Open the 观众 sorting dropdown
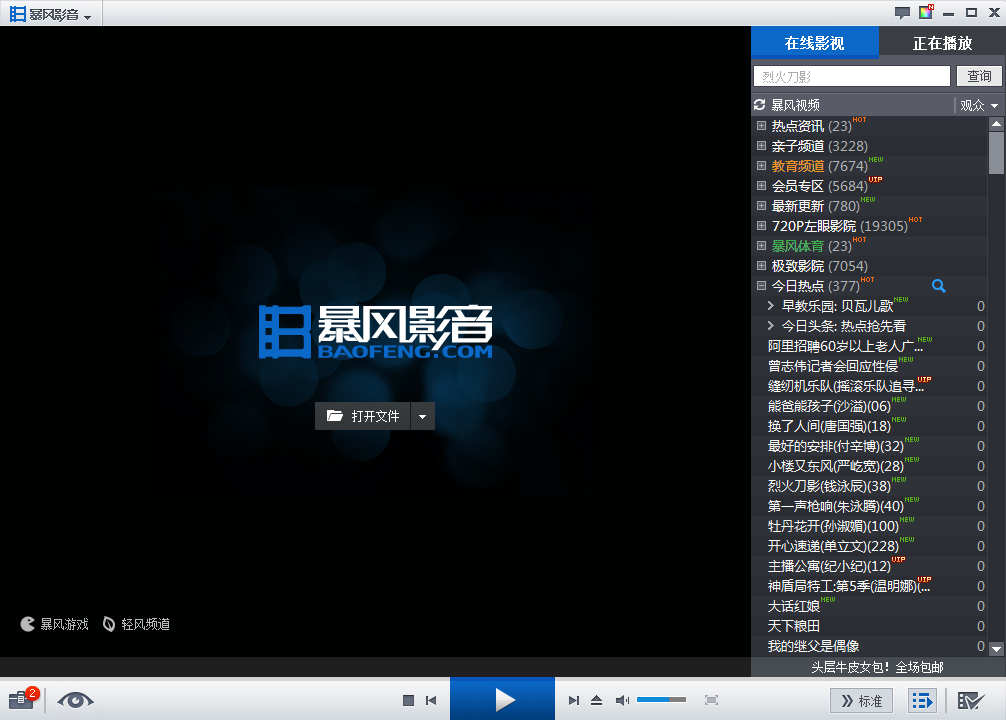 point(977,104)
